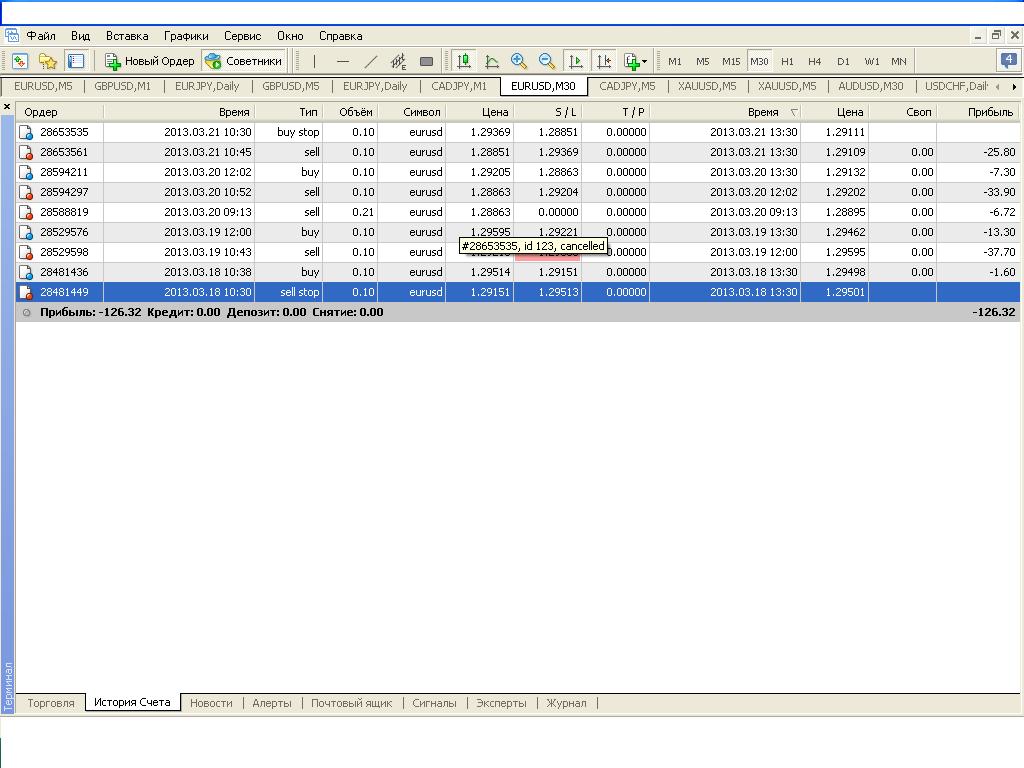This screenshot has width=1024, height=768.
Task: Click the Market Watch star icon
Action: tap(48, 61)
